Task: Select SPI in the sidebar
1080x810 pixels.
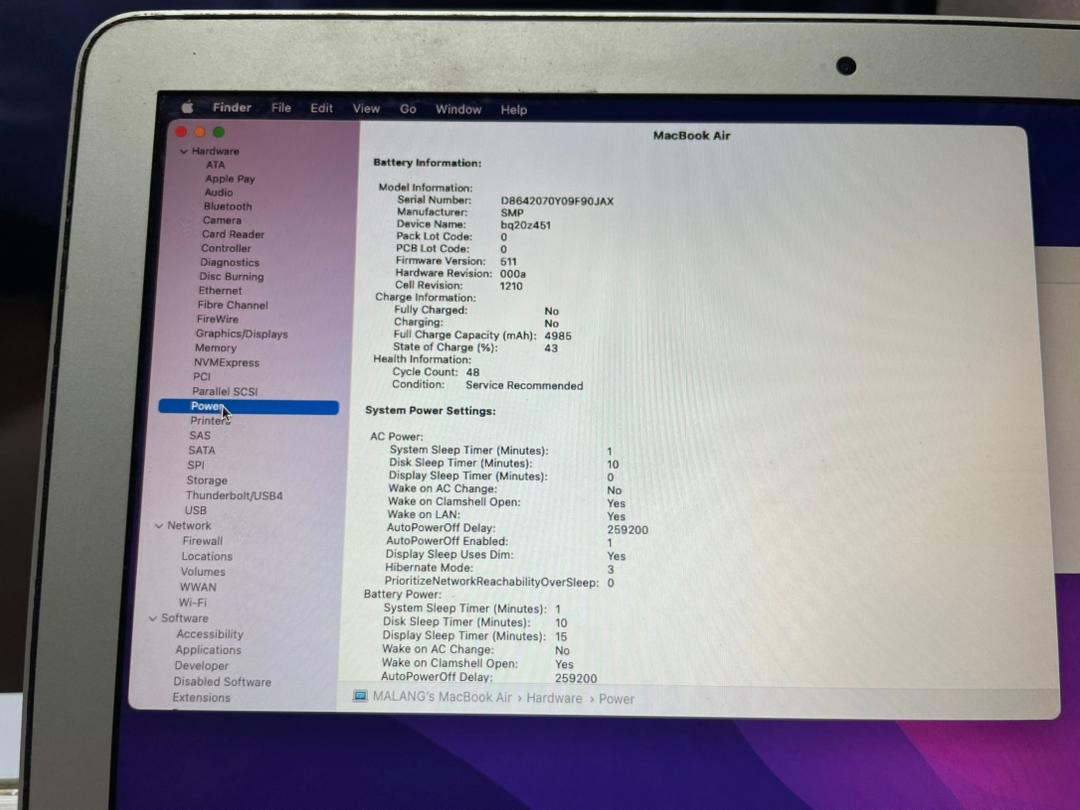Action: 196,465
